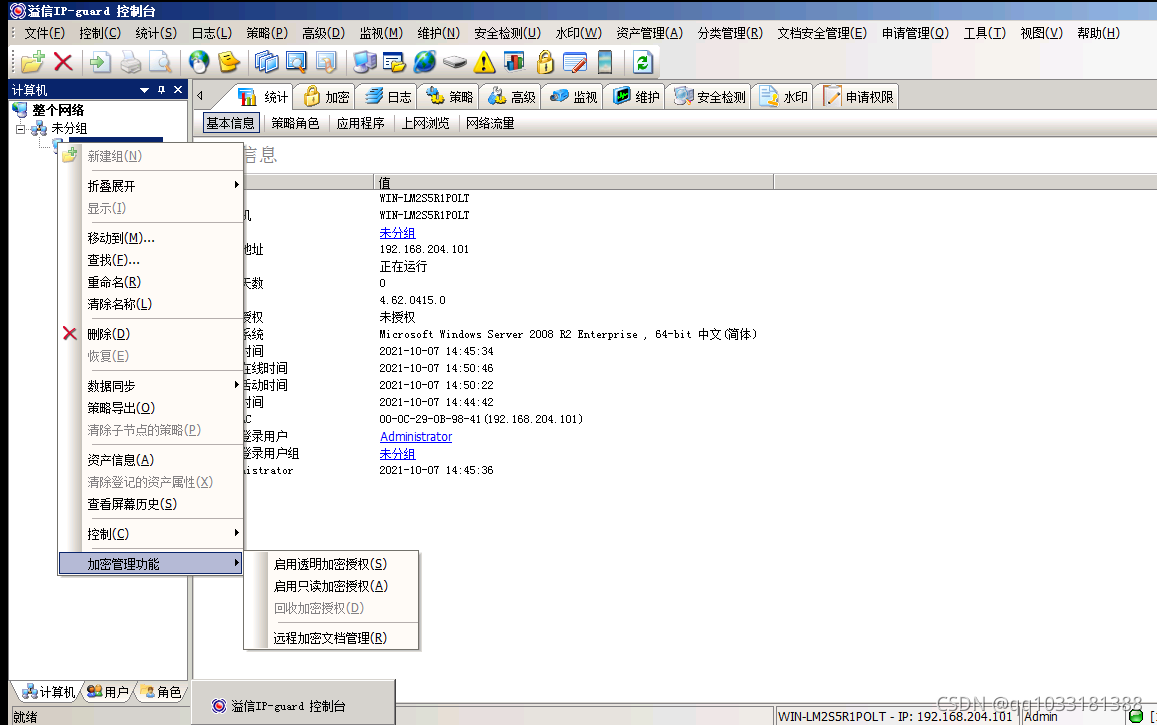Choose 移动到(M)... in context menu
This screenshot has height=725, width=1157.
tap(150, 238)
